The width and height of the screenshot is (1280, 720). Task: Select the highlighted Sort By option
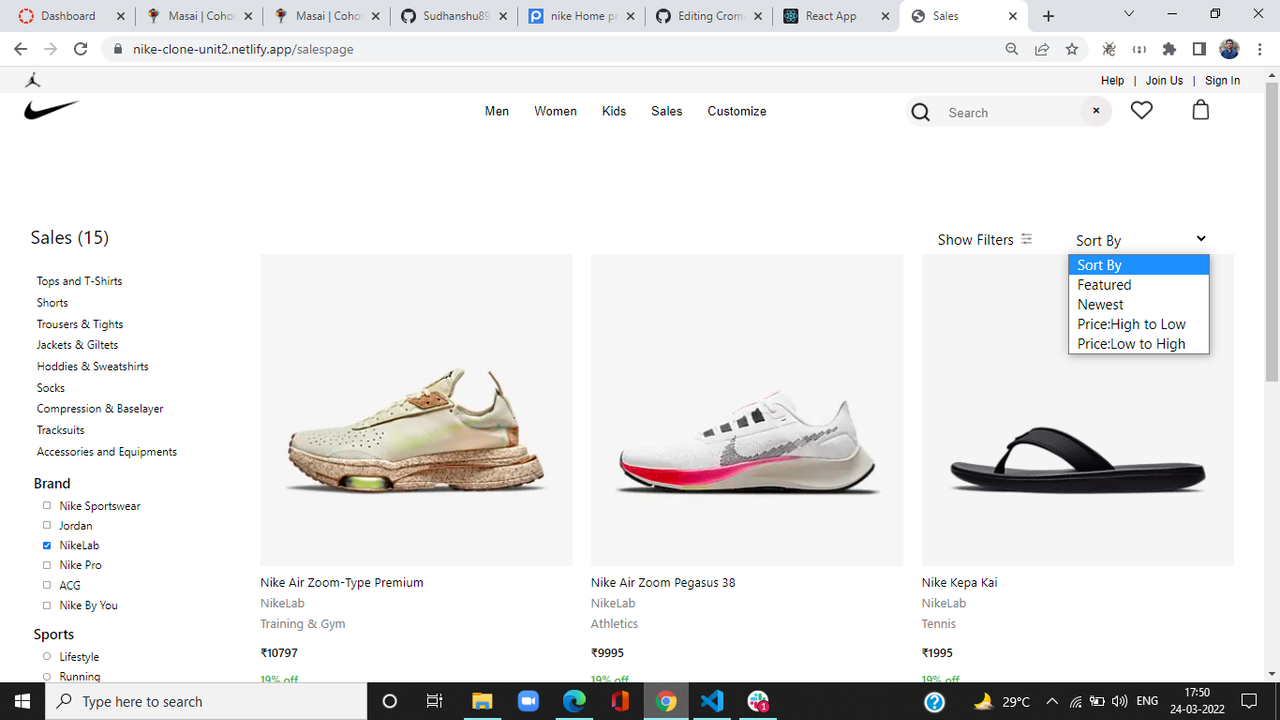pos(1139,265)
